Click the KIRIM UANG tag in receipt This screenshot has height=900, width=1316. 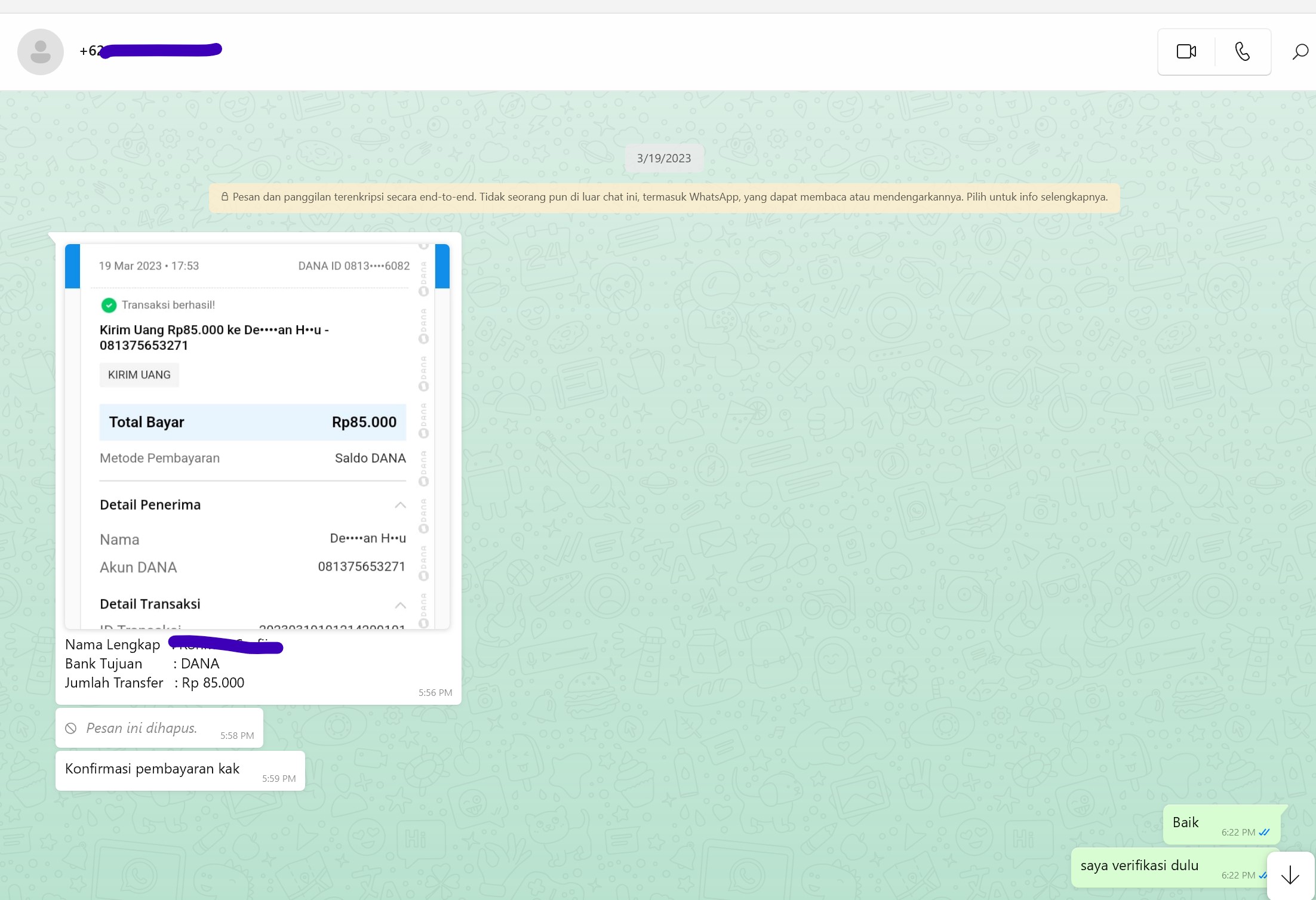click(139, 375)
